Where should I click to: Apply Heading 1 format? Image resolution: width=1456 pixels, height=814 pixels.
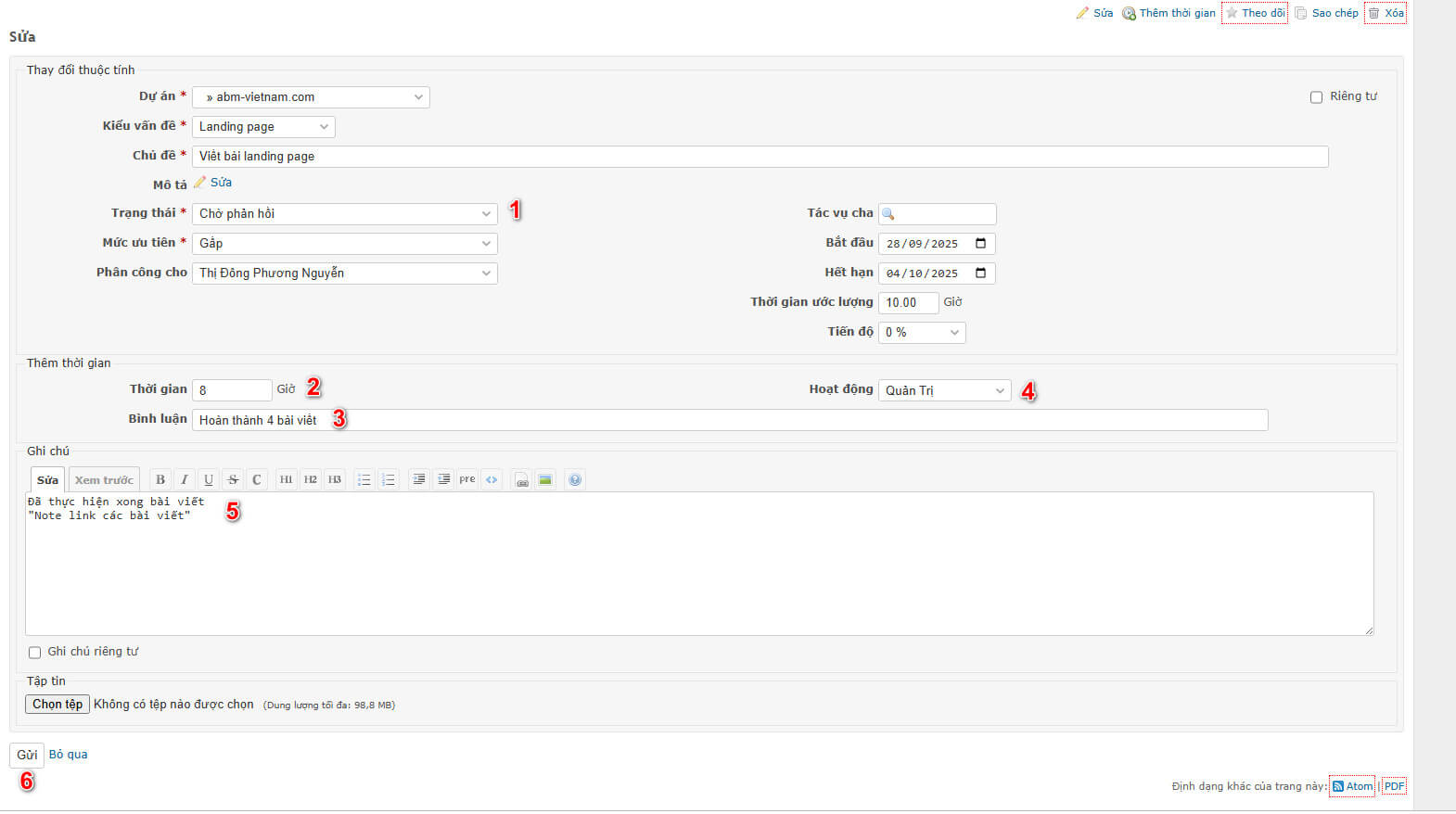click(x=287, y=479)
